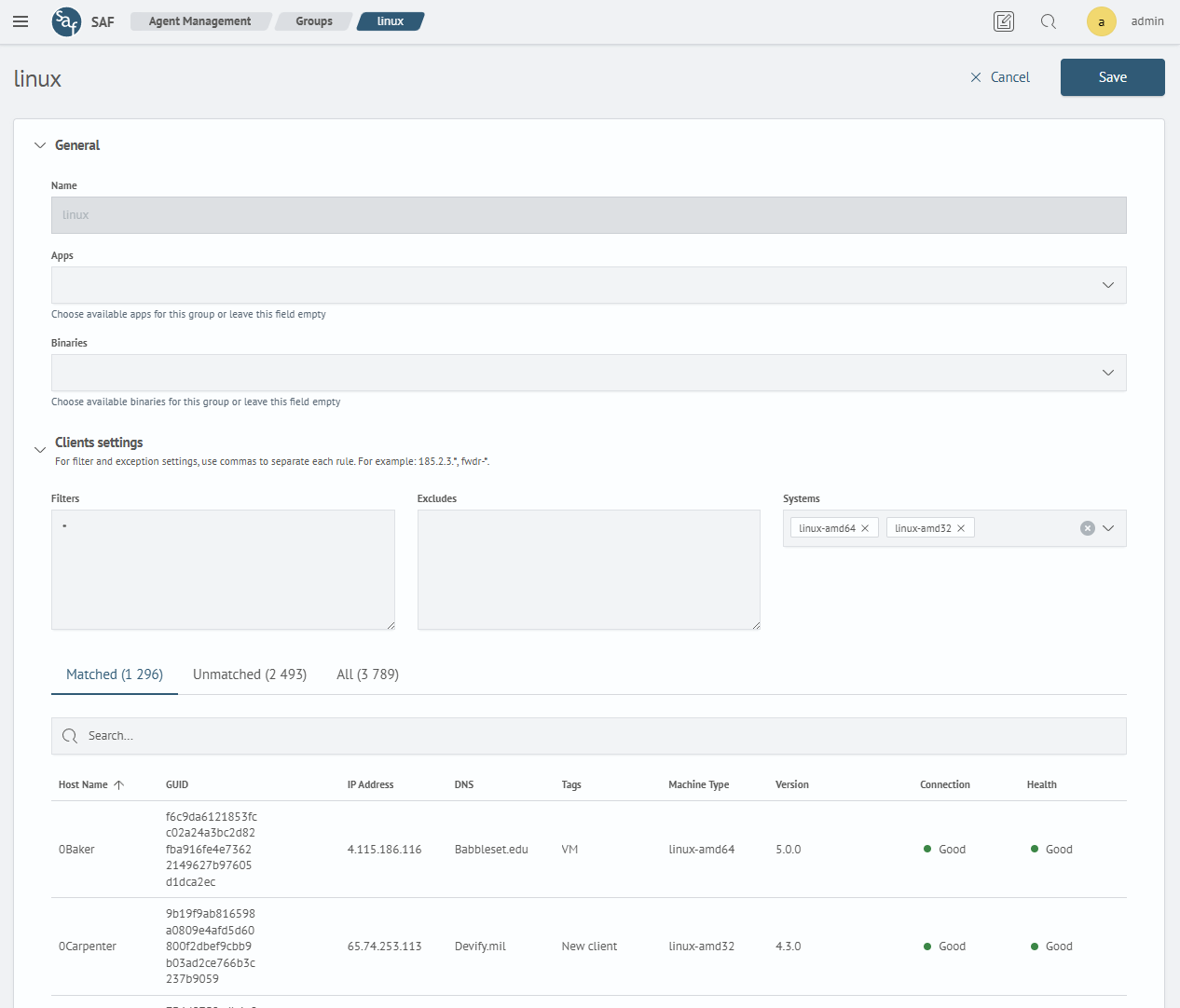Open the Binaries dropdown
The width and height of the screenshot is (1180, 1008).
tap(589, 373)
